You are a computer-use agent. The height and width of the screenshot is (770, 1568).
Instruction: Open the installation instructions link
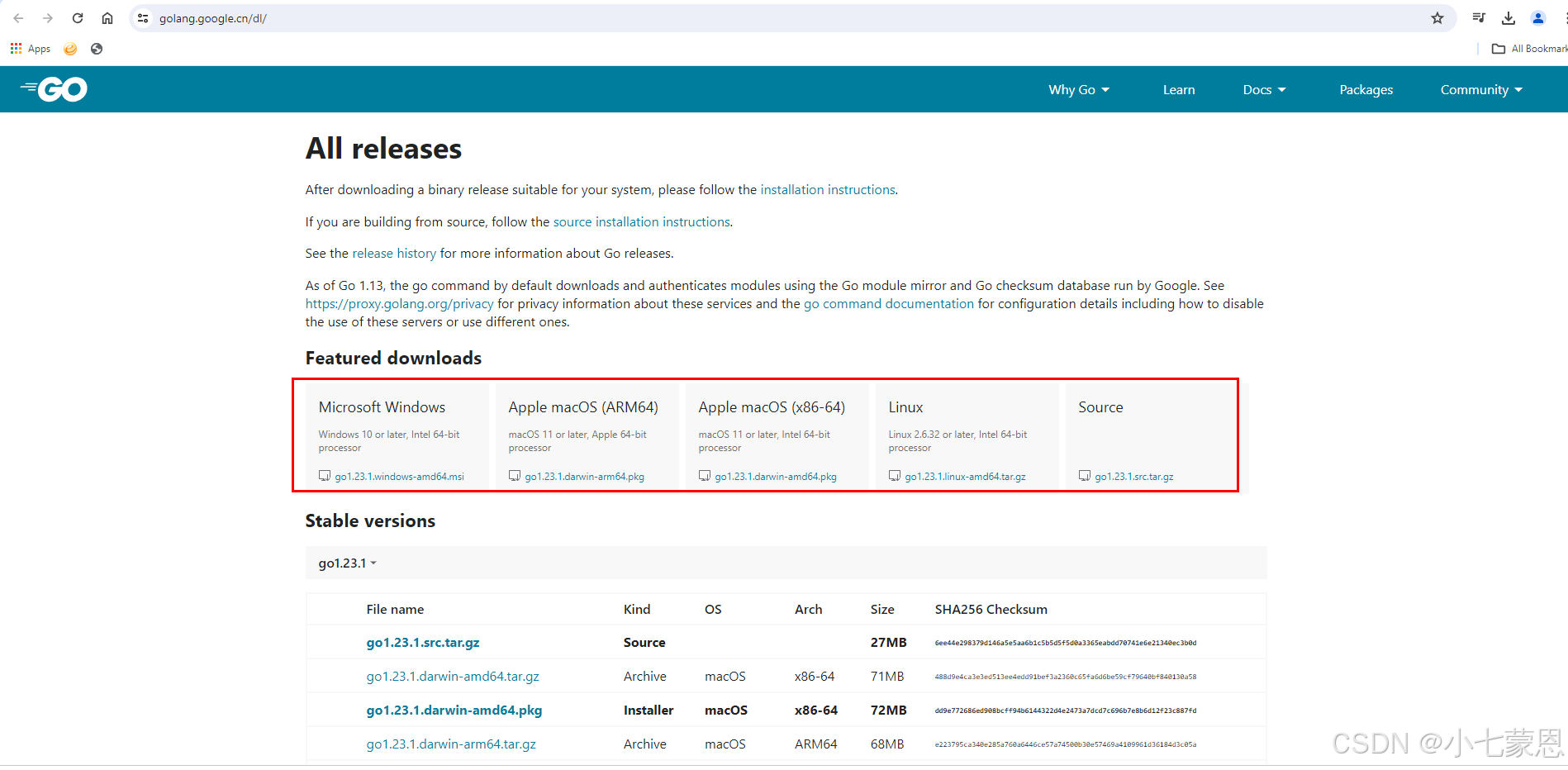[x=828, y=190]
